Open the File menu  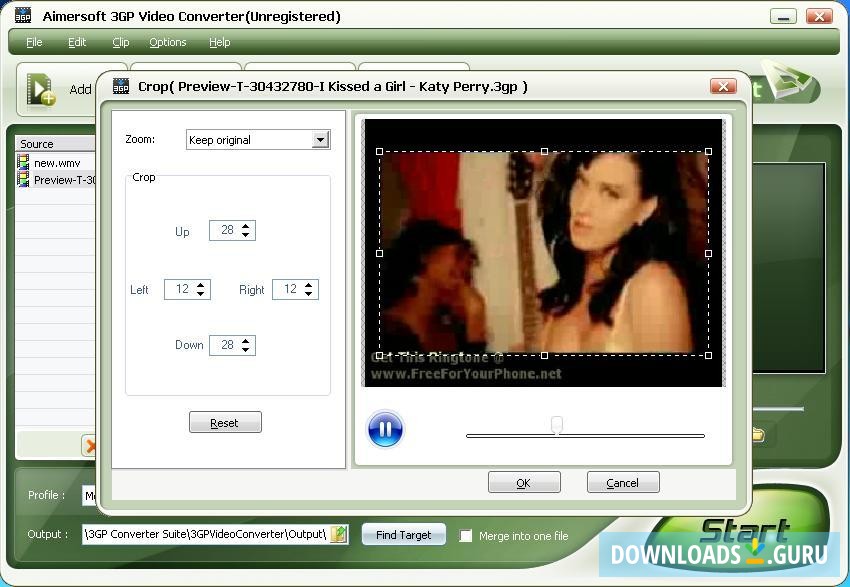pos(34,42)
